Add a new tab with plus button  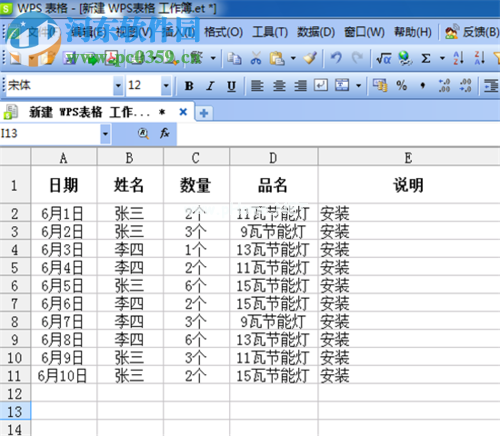point(204,113)
